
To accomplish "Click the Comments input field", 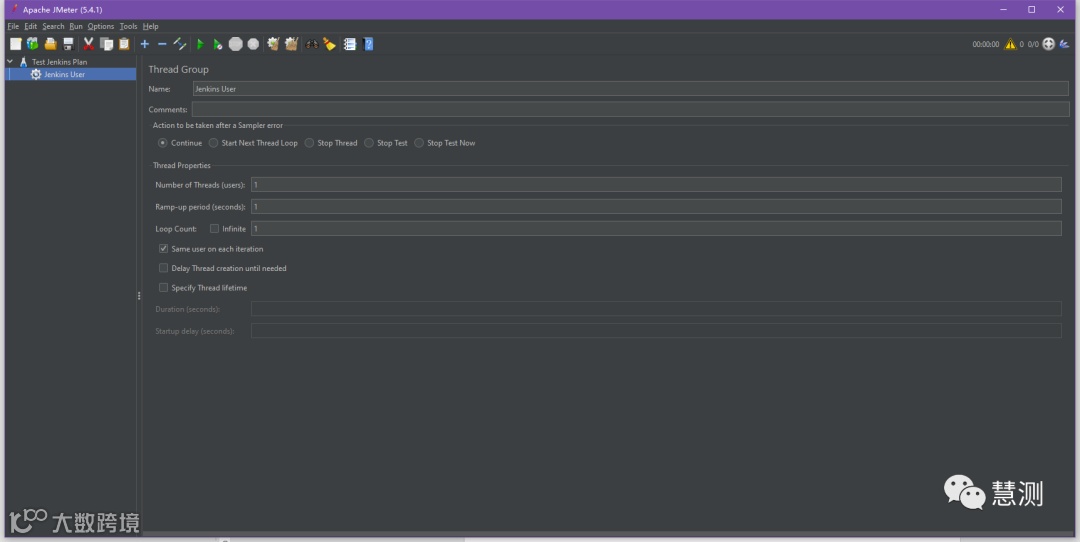I will click(x=630, y=110).
